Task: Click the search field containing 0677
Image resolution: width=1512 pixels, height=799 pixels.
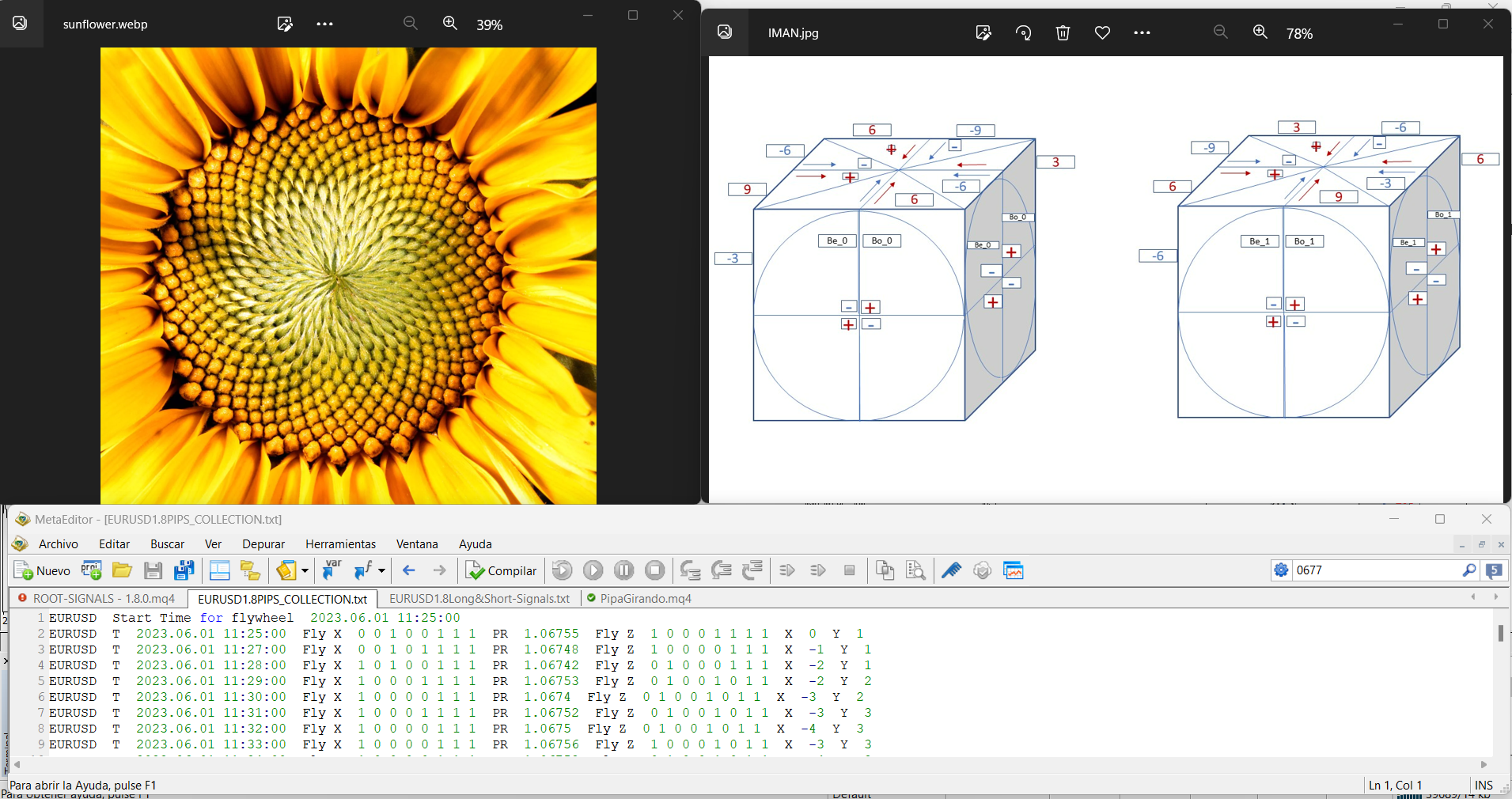Action: [x=1375, y=570]
